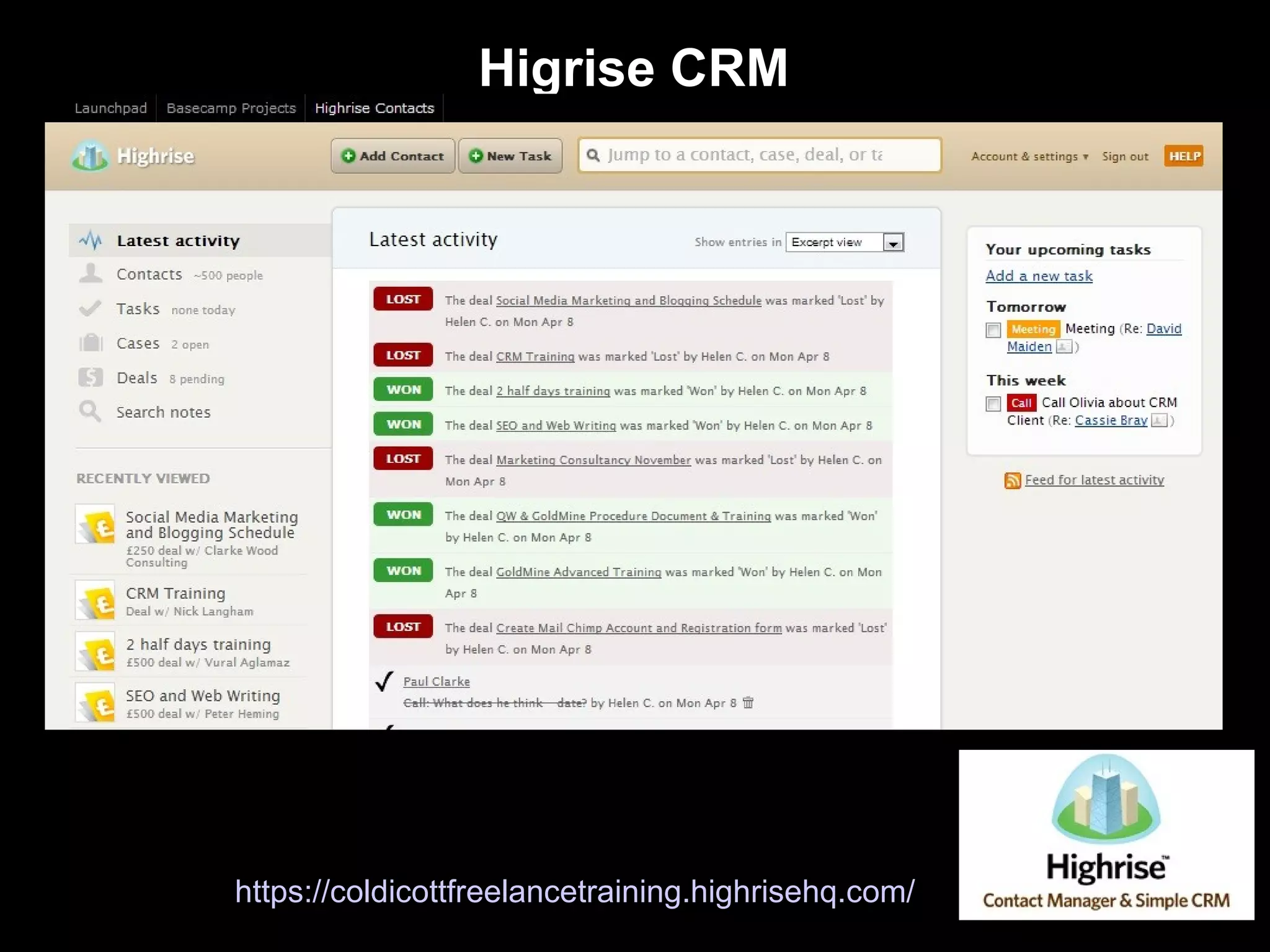Image resolution: width=1270 pixels, height=952 pixels.
Task: Open Create Mail Chimp Account deal link
Action: [639, 628]
